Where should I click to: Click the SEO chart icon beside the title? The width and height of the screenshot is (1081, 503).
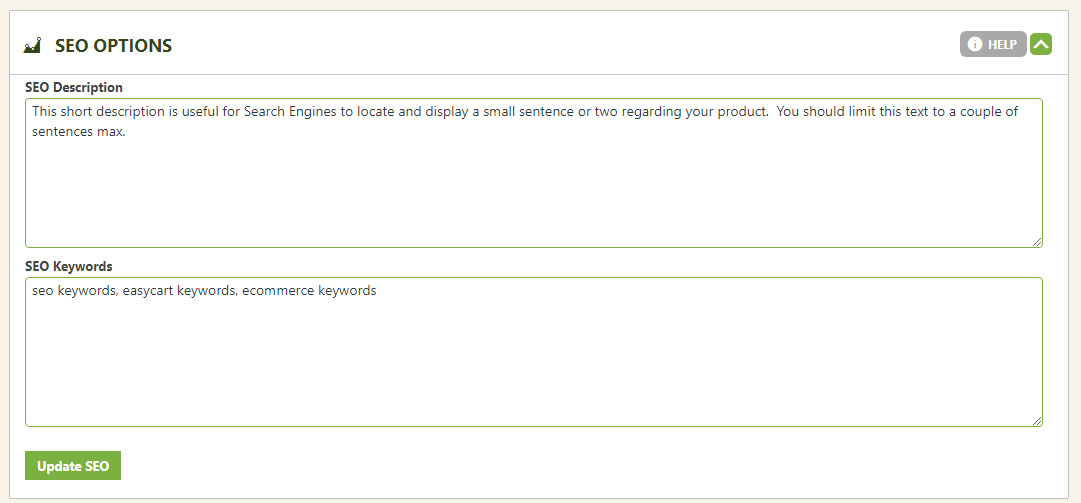pos(32,45)
